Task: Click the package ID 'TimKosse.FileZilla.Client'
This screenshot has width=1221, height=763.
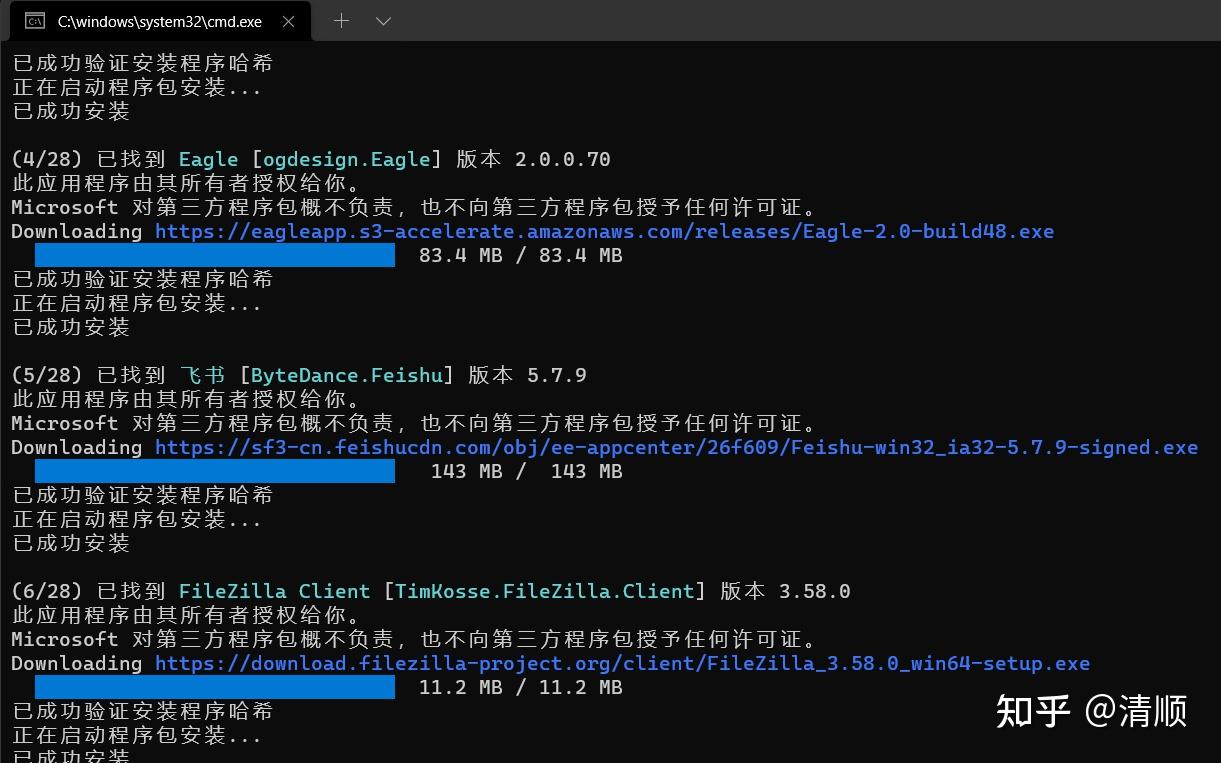Action: pos(545,591)
